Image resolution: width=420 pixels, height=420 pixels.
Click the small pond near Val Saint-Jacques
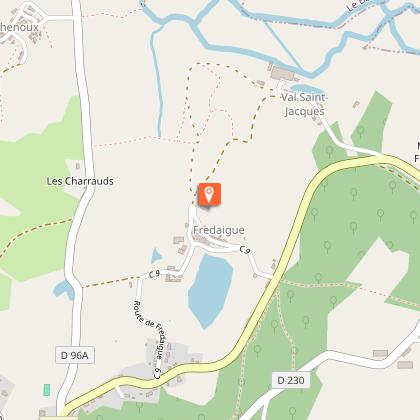[x=307, y=89]
